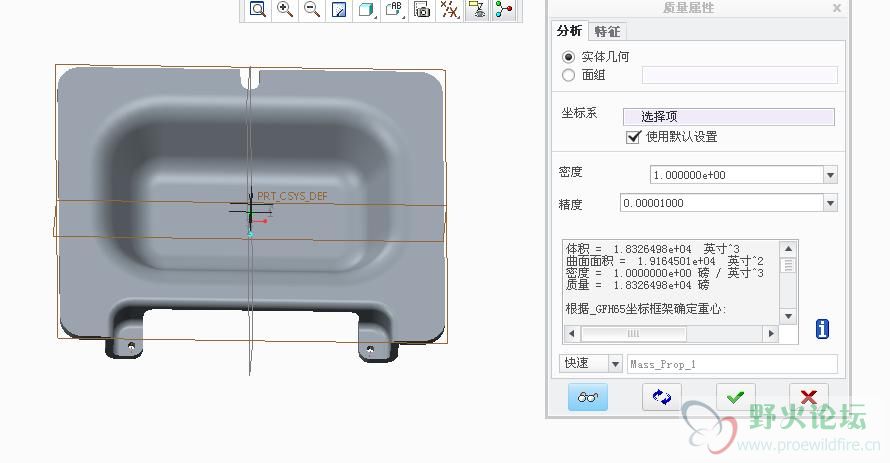Click the results scroll left arrow
Screen dimensions: 890x463
coord(572,334)
